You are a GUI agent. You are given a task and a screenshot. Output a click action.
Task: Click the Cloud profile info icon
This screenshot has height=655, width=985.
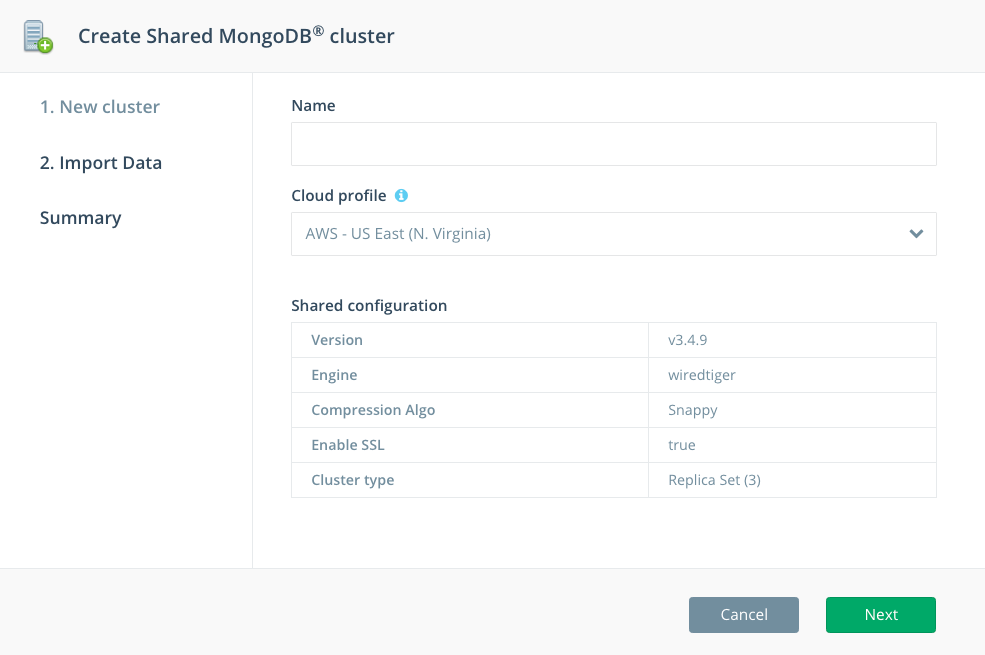click(x=401, y=196)
